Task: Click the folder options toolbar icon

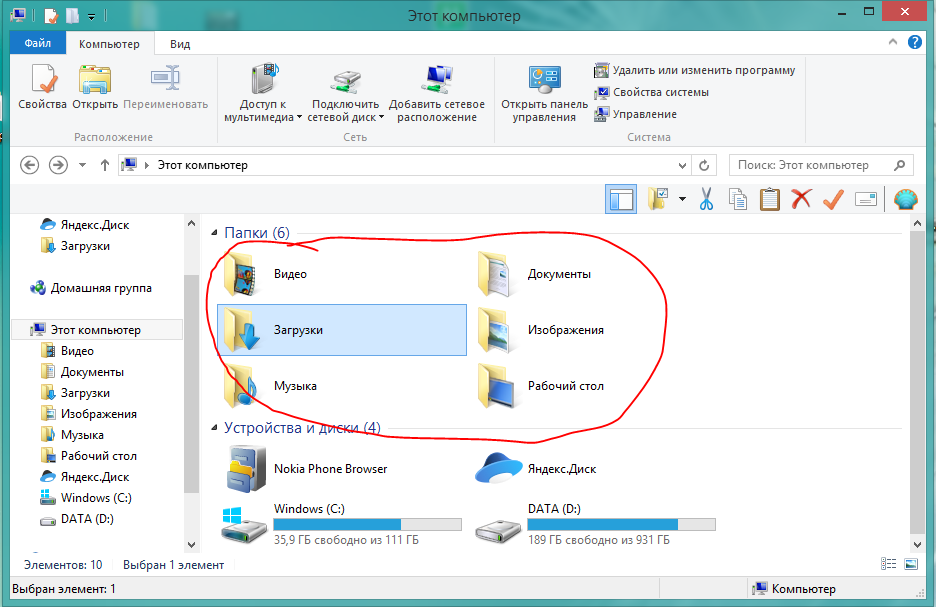Action: pyautogui.click(x=657, y=199)
